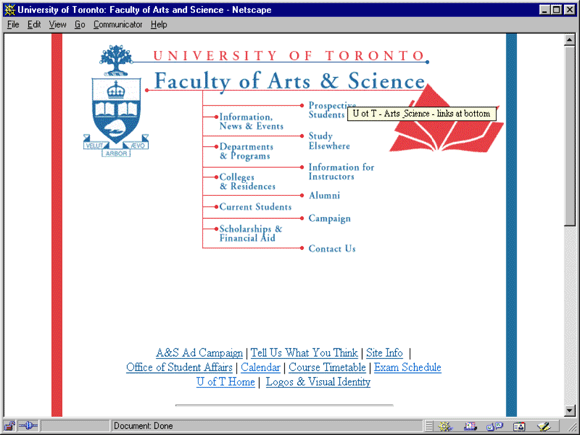
Task: Go to the Campaign page
Action: (x=330, y=219)
